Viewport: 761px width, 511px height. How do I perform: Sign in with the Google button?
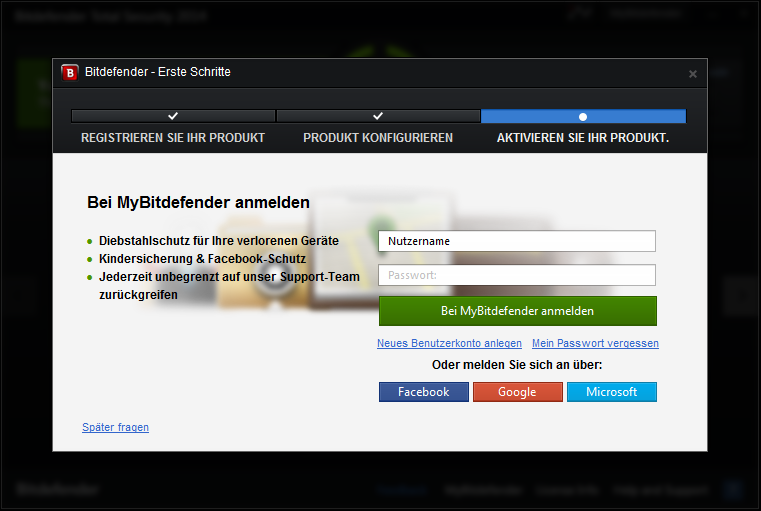click(x=518, y=392)
